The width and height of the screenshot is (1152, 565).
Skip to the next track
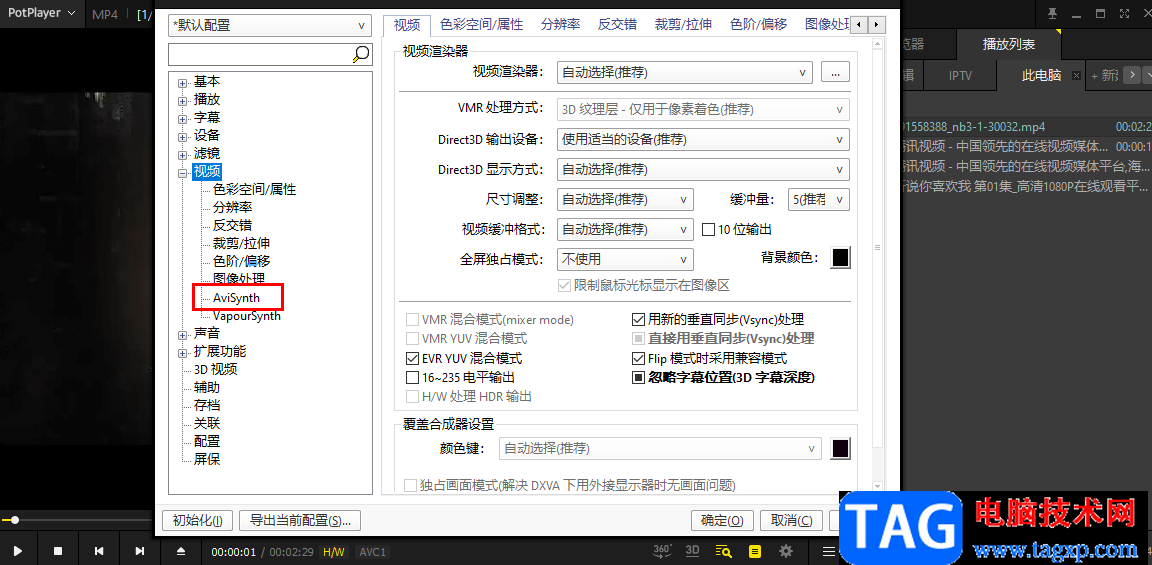(x=140, y=551)
